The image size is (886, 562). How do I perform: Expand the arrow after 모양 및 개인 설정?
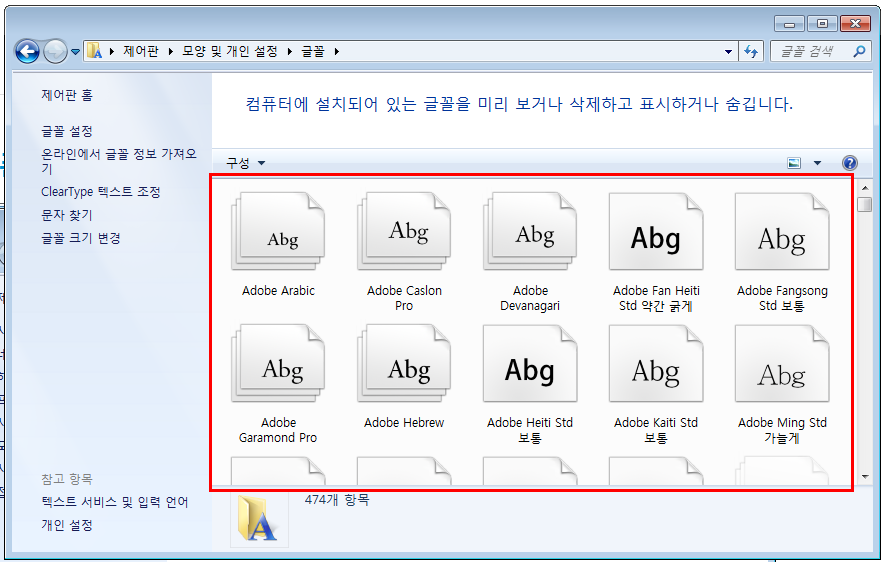click(x=289, y=51)
